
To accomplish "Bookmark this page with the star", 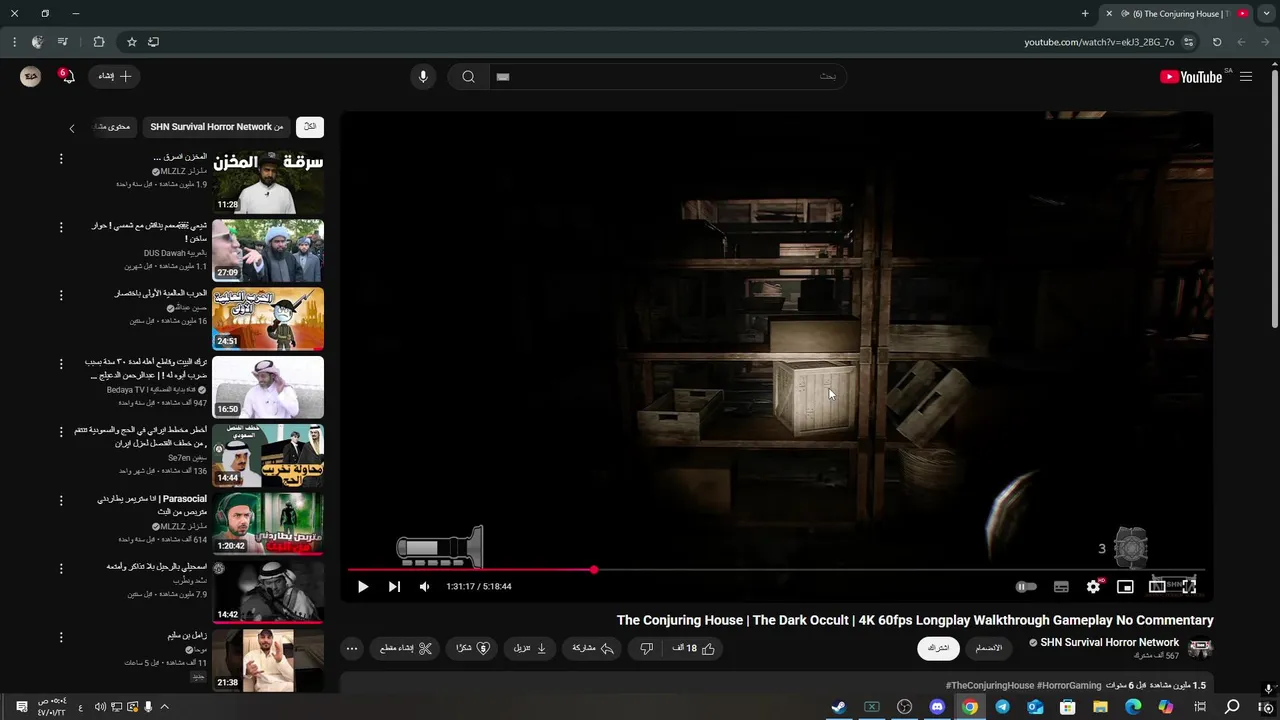I will [131, 42].
